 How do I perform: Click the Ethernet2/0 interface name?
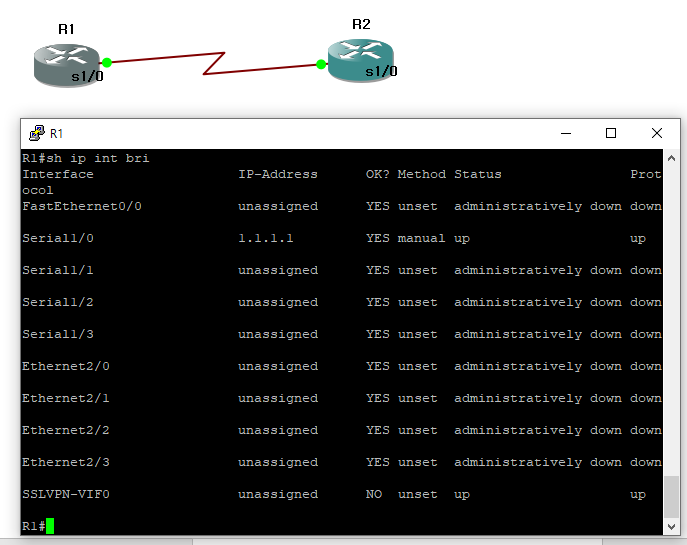tap(66, 366)
